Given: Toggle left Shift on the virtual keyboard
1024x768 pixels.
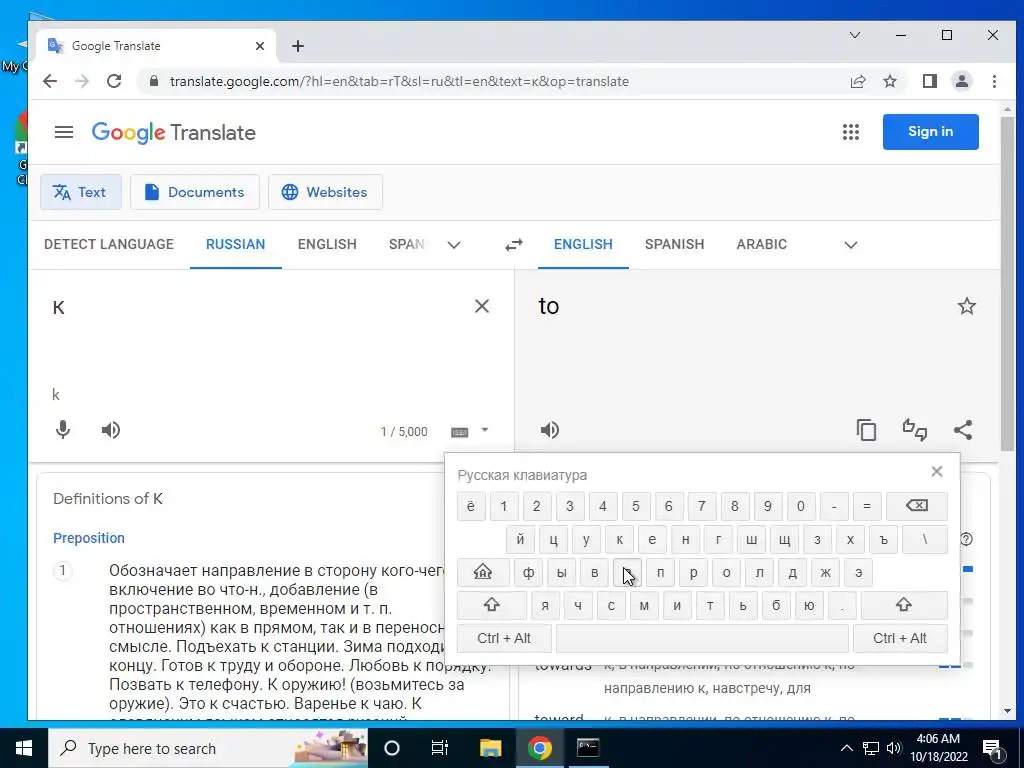Looking at the screenshot, I should point(492,605).
